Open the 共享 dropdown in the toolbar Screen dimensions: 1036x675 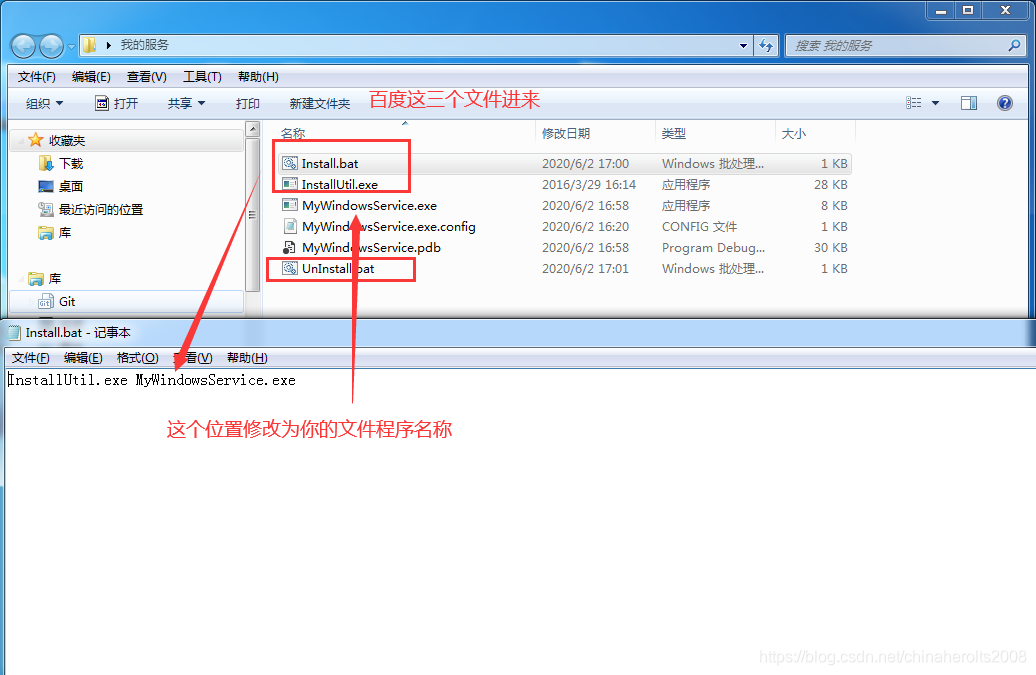pos(186,104)
